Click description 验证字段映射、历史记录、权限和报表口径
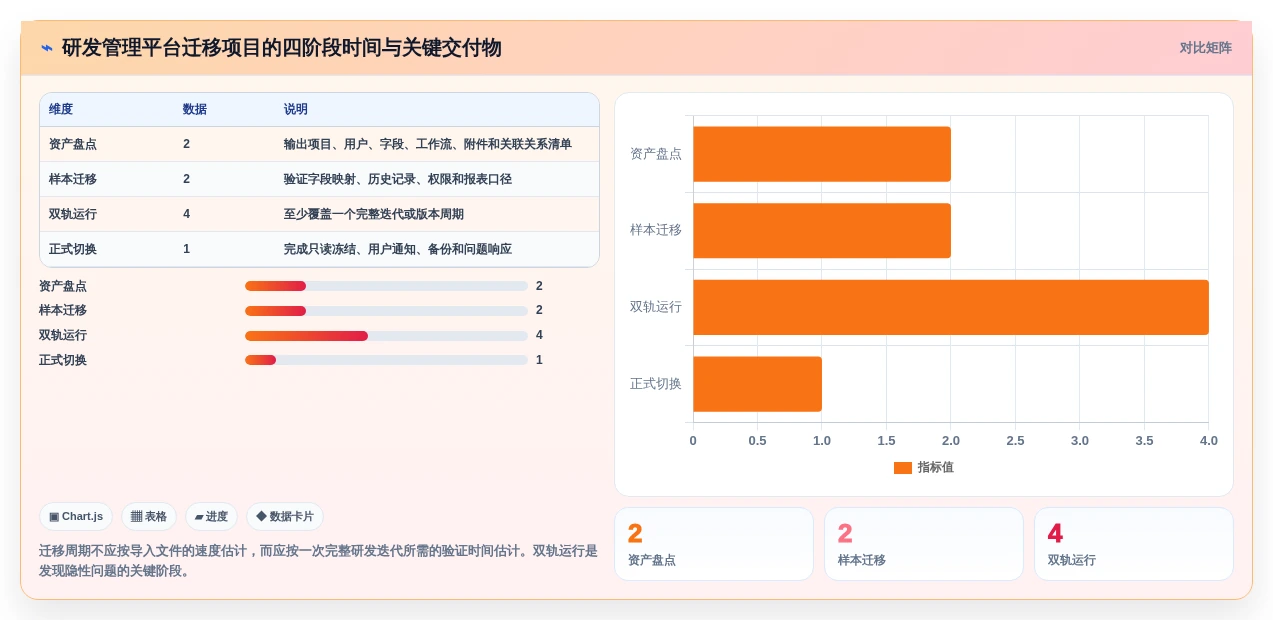 click(x=398, y=179)
